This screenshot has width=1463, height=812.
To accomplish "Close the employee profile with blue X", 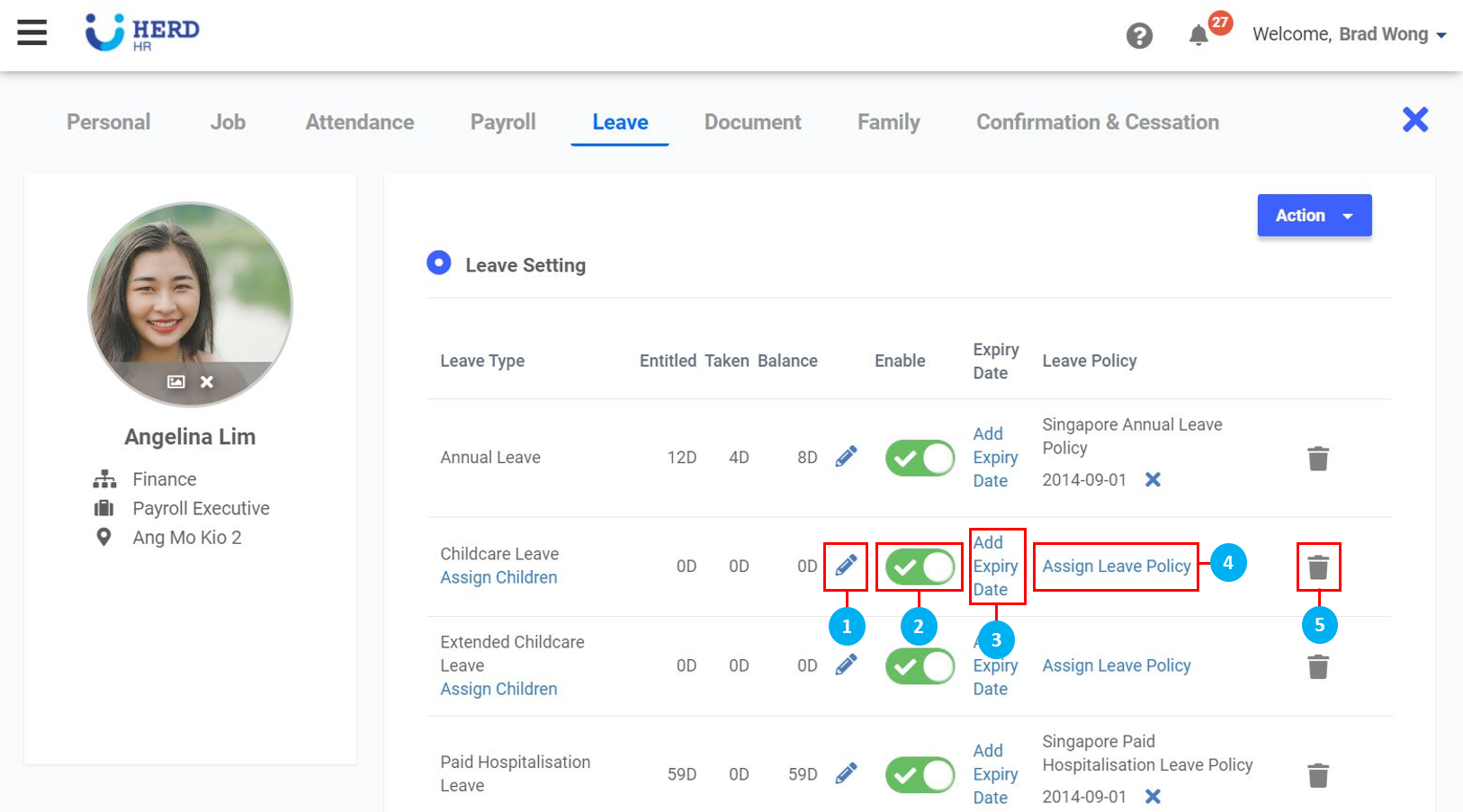I will click(x=1414, y=120).
